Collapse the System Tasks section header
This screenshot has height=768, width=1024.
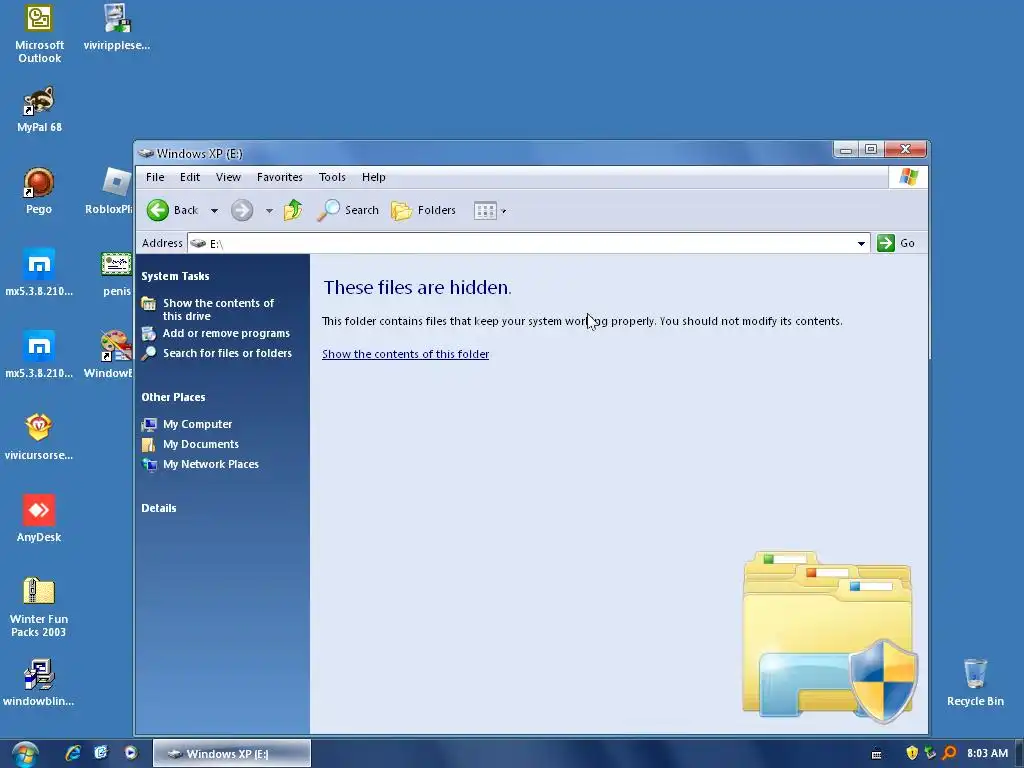click(175, 276)
